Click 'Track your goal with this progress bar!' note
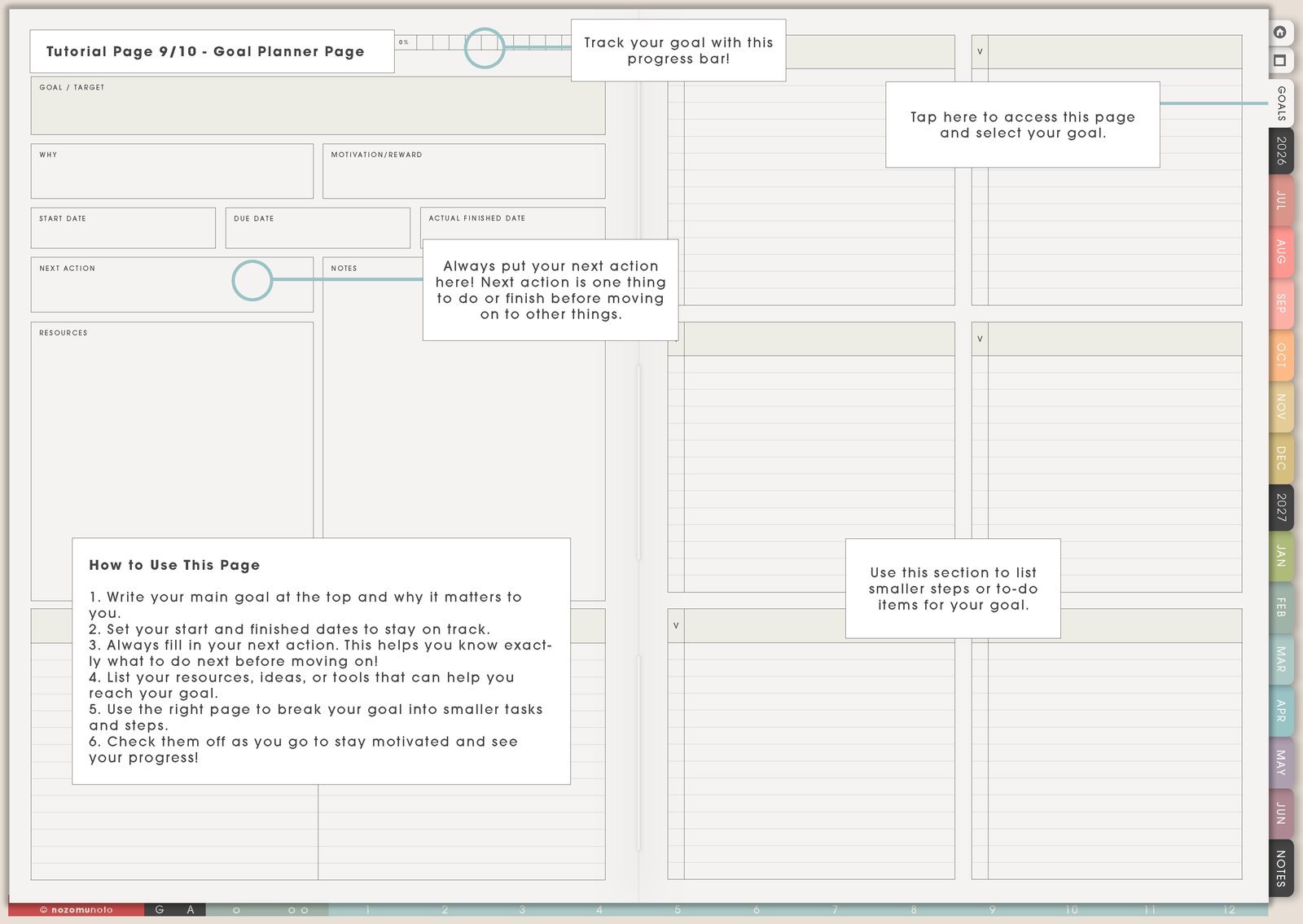This screenshot has height=924, width=1303. point(678,50)
